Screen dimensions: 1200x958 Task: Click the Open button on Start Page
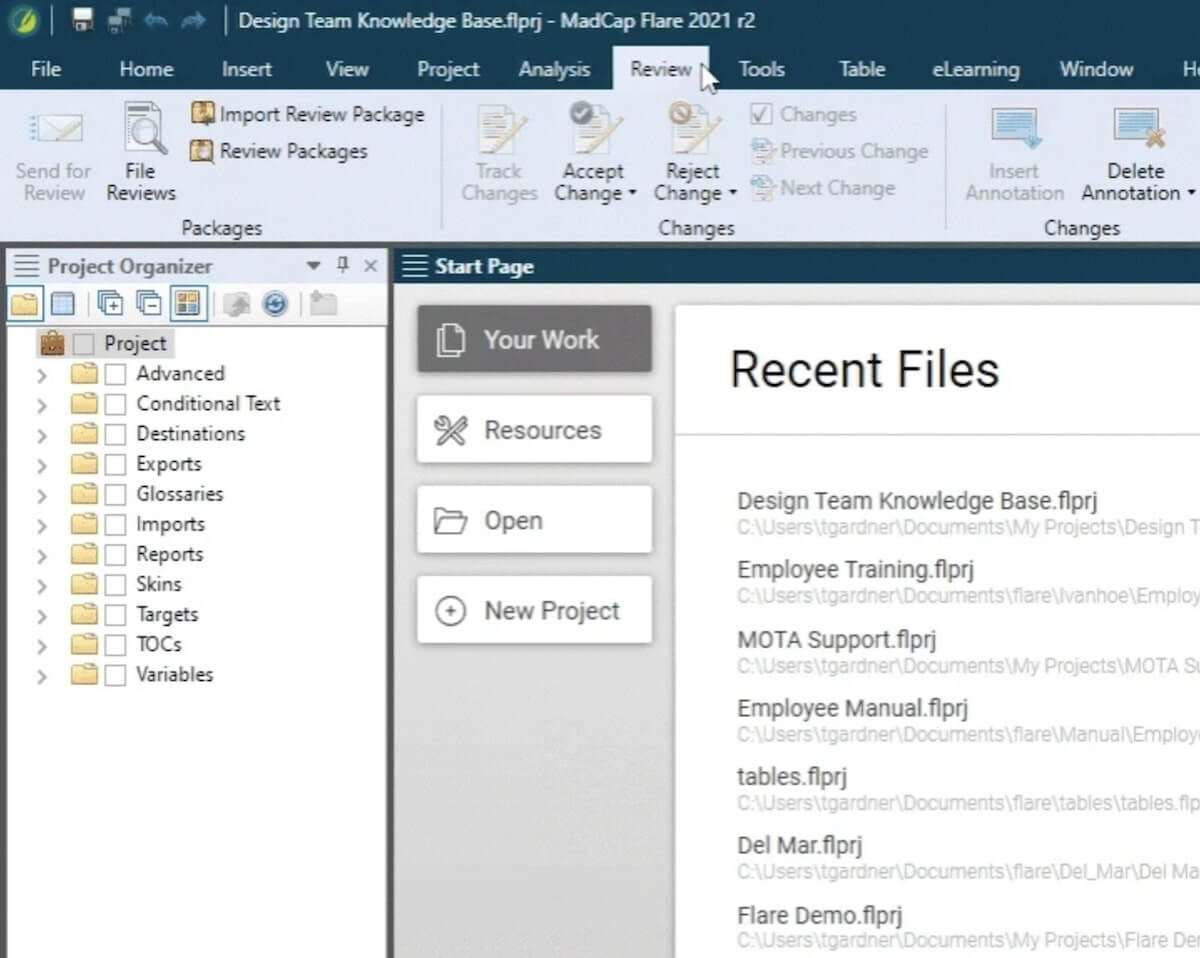tap(534, 520)
